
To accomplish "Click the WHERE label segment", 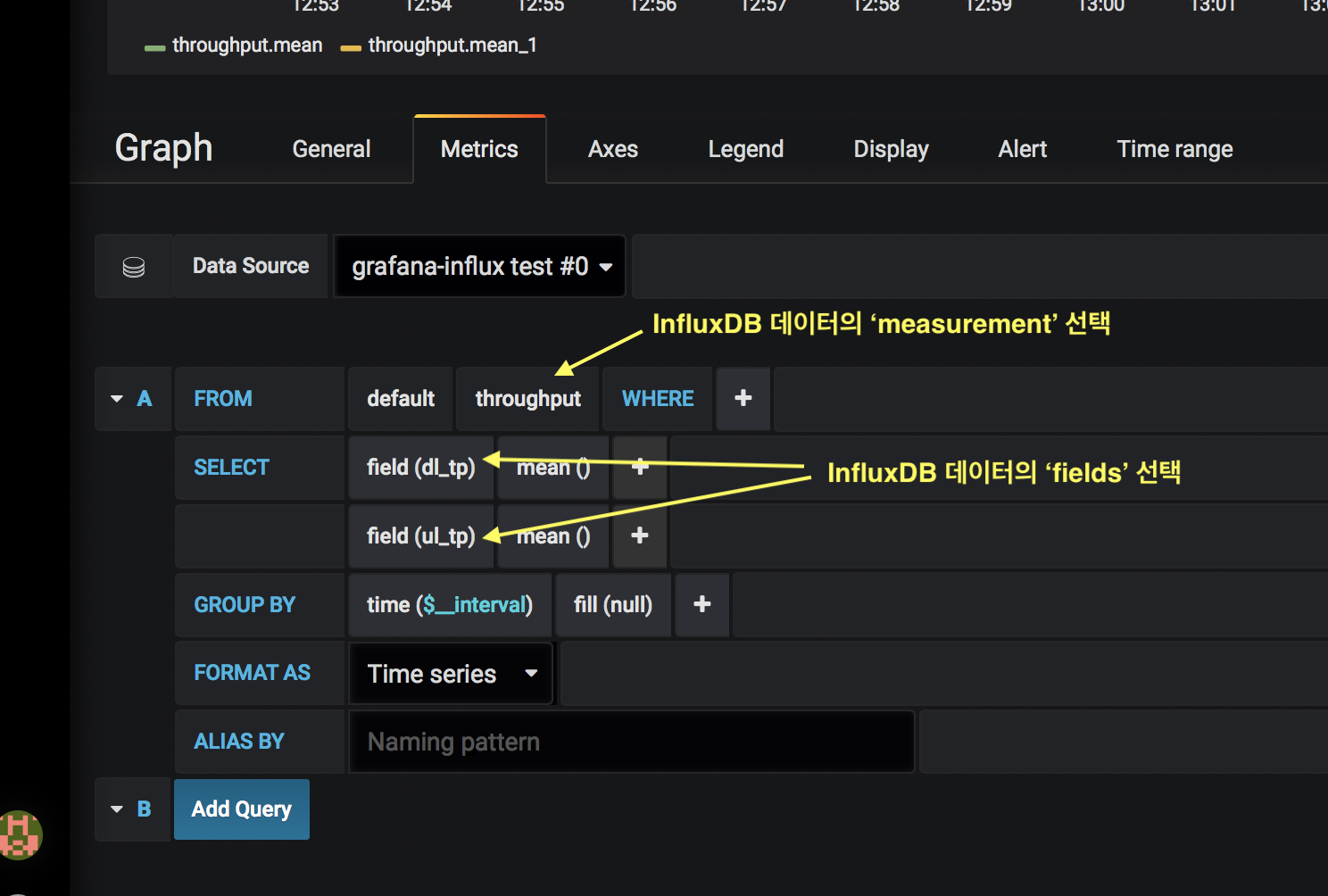I will point(658,398).
